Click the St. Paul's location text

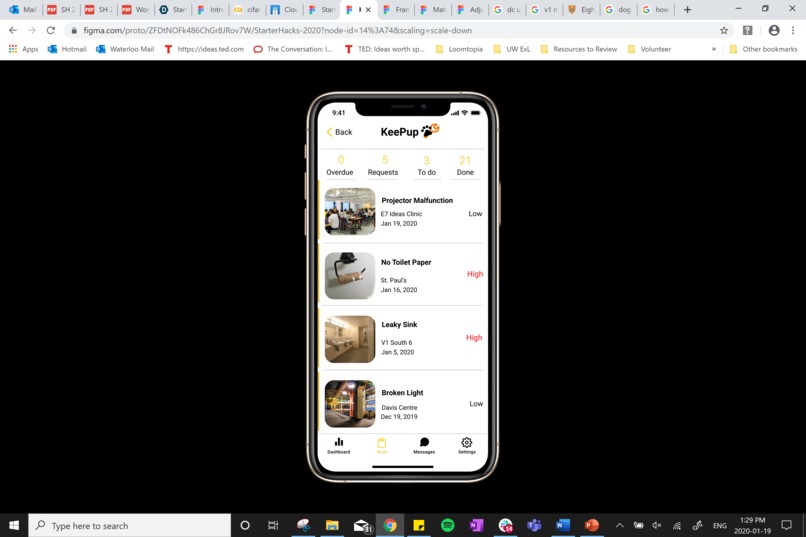point(394,280)
